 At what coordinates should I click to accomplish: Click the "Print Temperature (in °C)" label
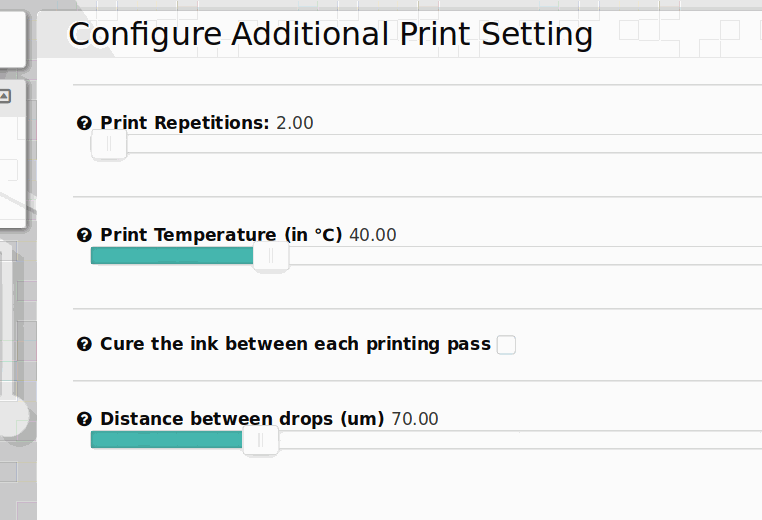point(221,235)
